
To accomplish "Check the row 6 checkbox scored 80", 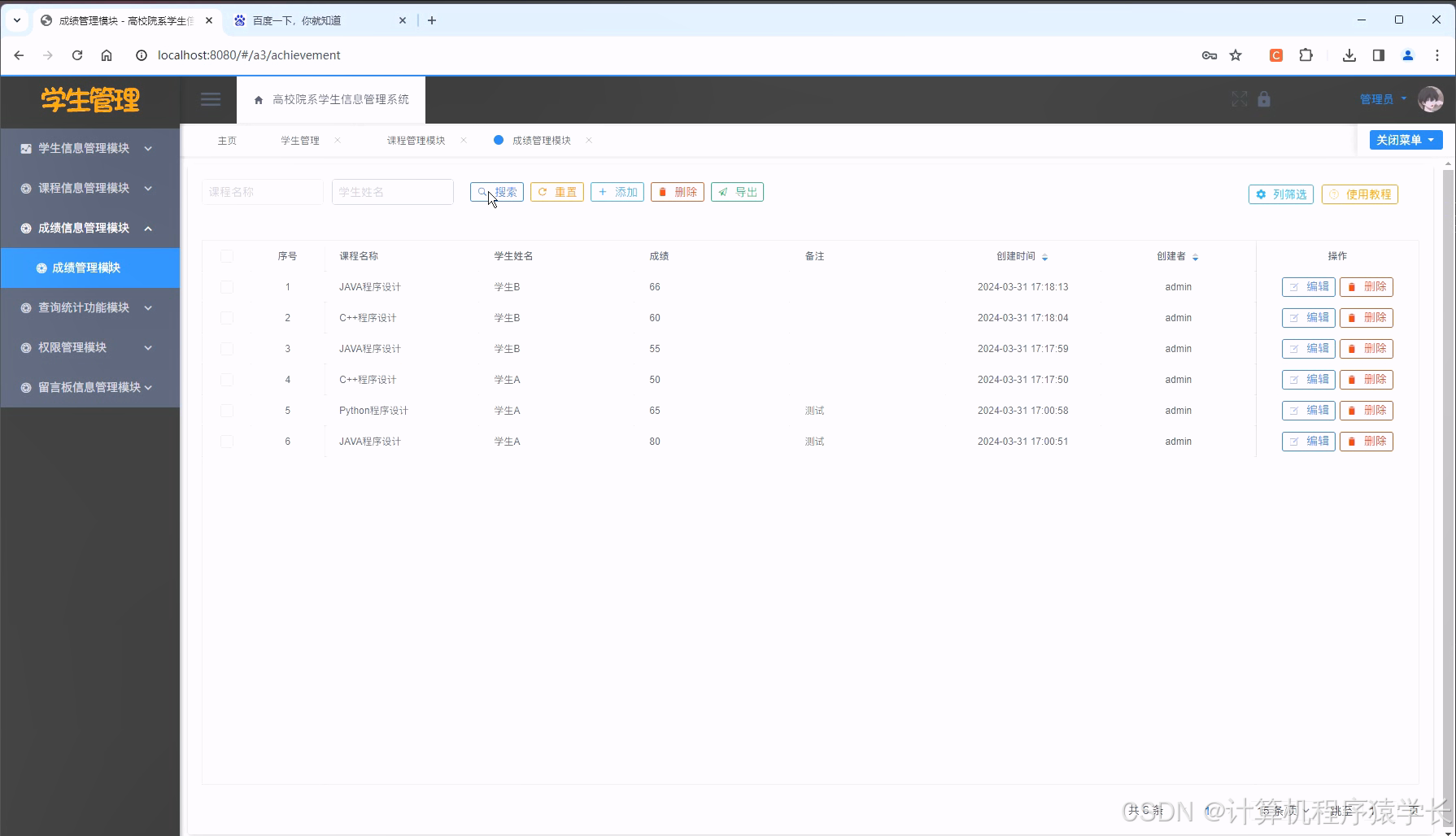I will point(226,442).
